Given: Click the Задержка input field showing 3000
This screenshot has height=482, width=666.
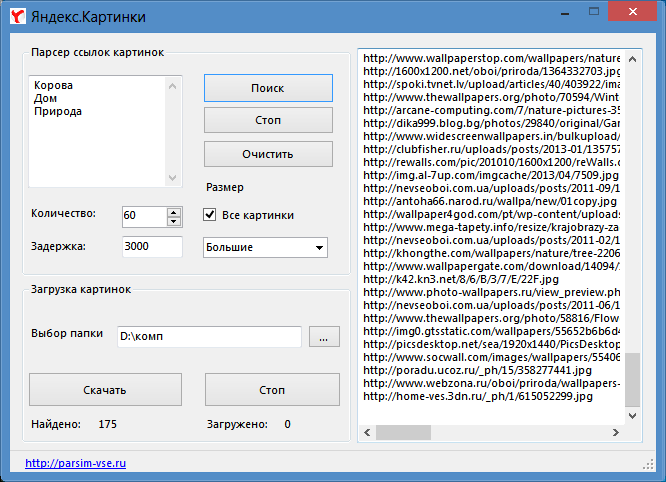Looking at the screenshot, I should (x=151, y=247).
